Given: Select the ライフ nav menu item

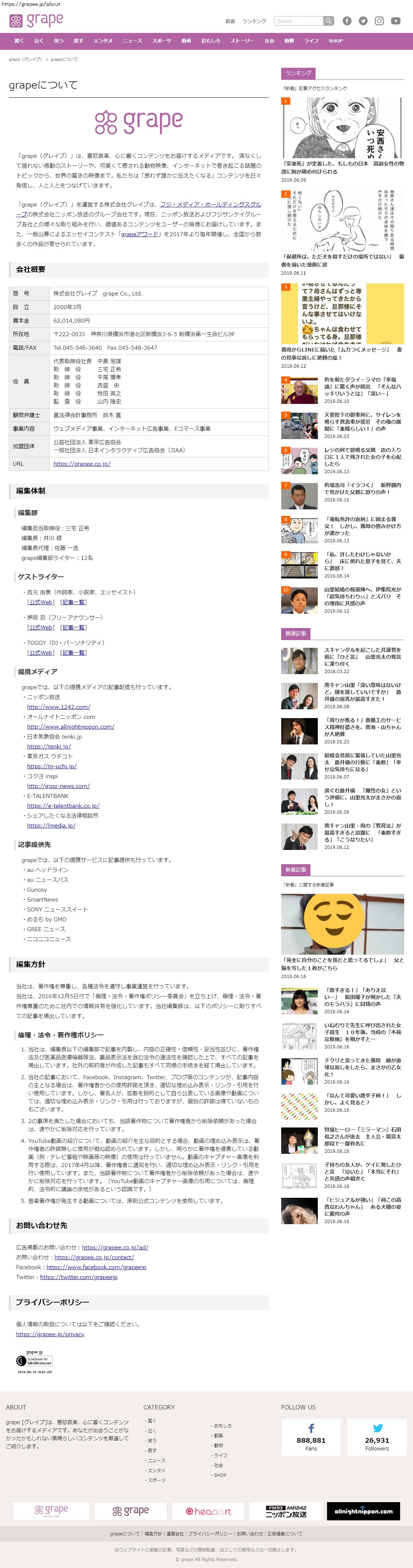Looking at the screenshot, I should point(312,41).
